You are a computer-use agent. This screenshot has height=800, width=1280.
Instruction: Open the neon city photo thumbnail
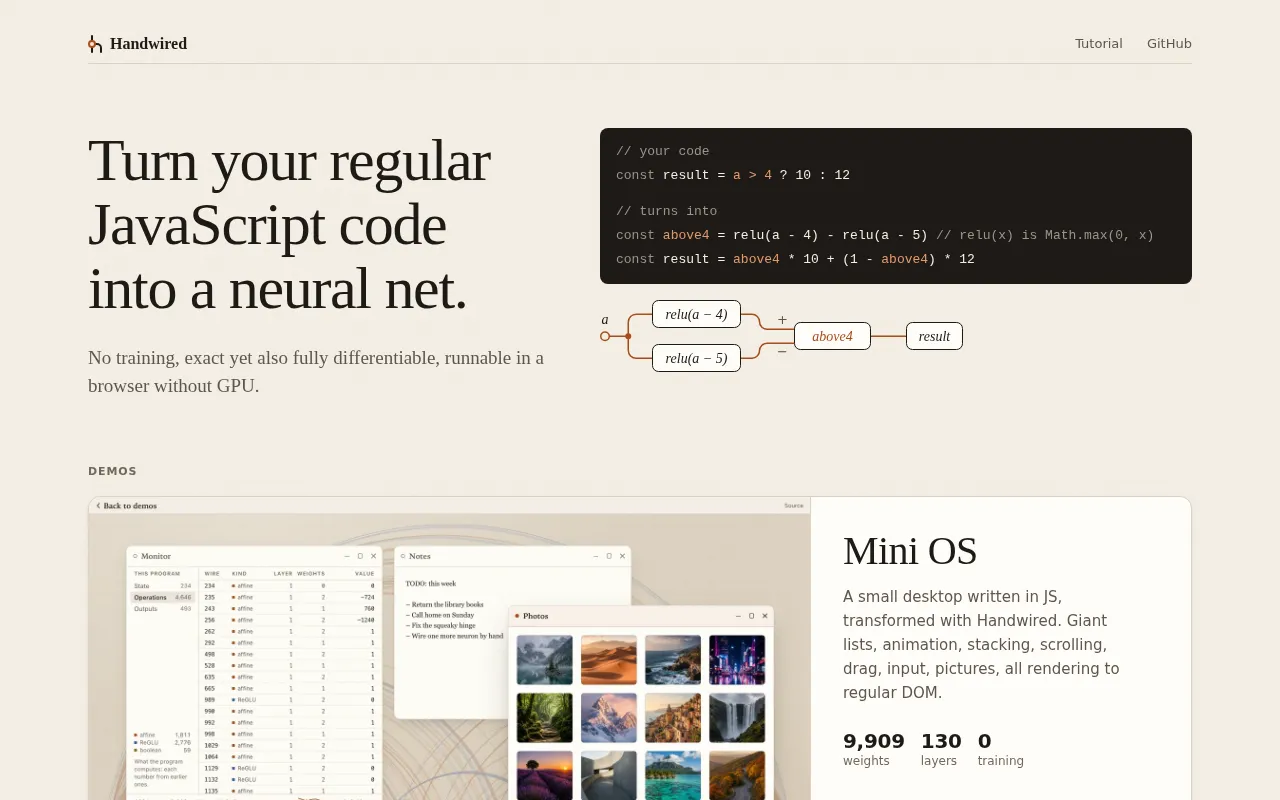737,660
